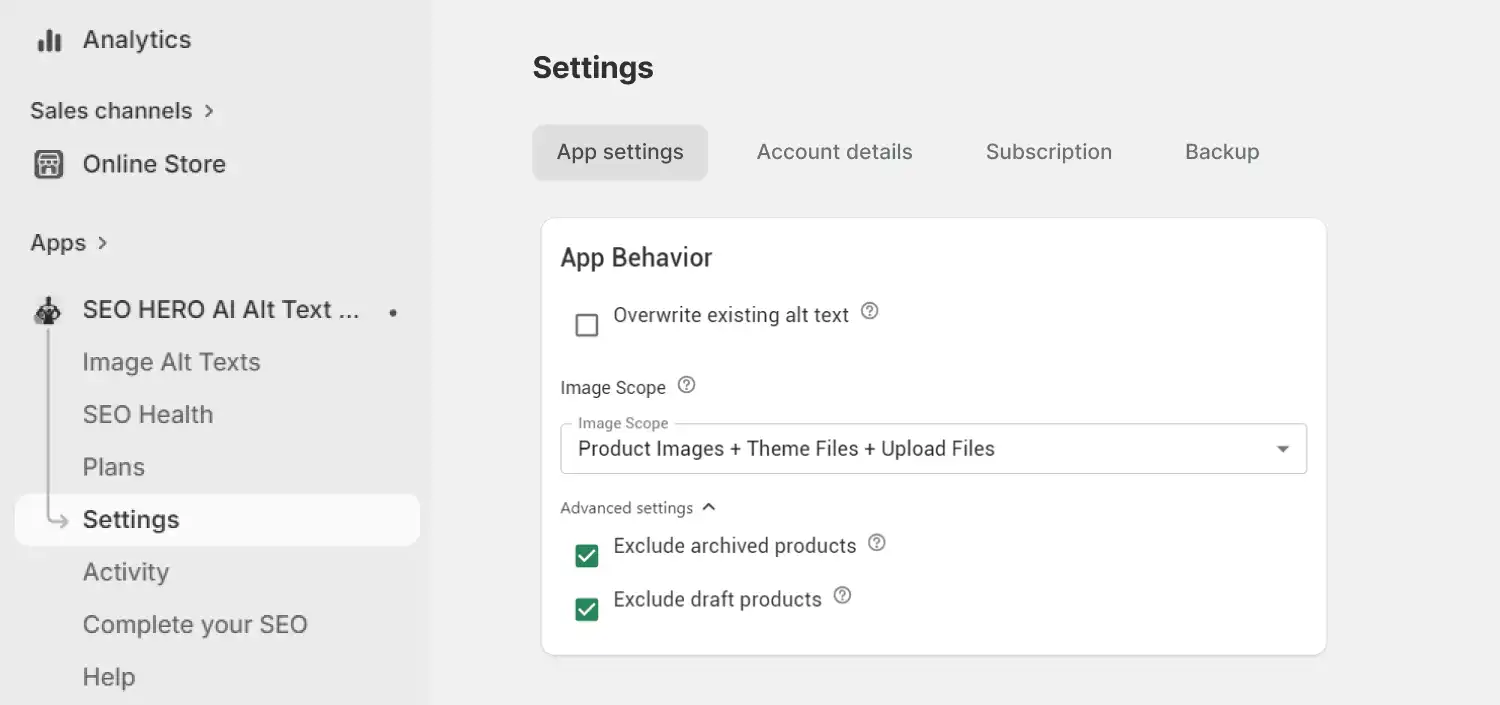Expand the Sales channels chevron
This screenshot has width=1500, height=705.
[209, 111]
